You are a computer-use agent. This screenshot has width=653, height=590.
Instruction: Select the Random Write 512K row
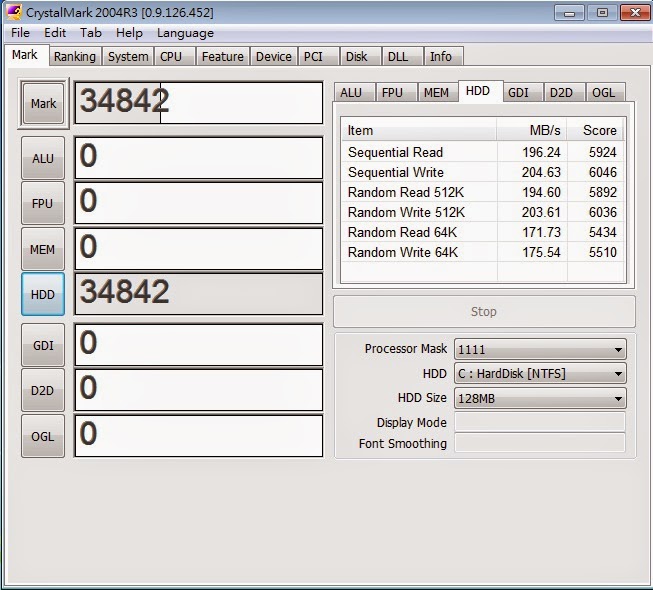coord(482,212)
